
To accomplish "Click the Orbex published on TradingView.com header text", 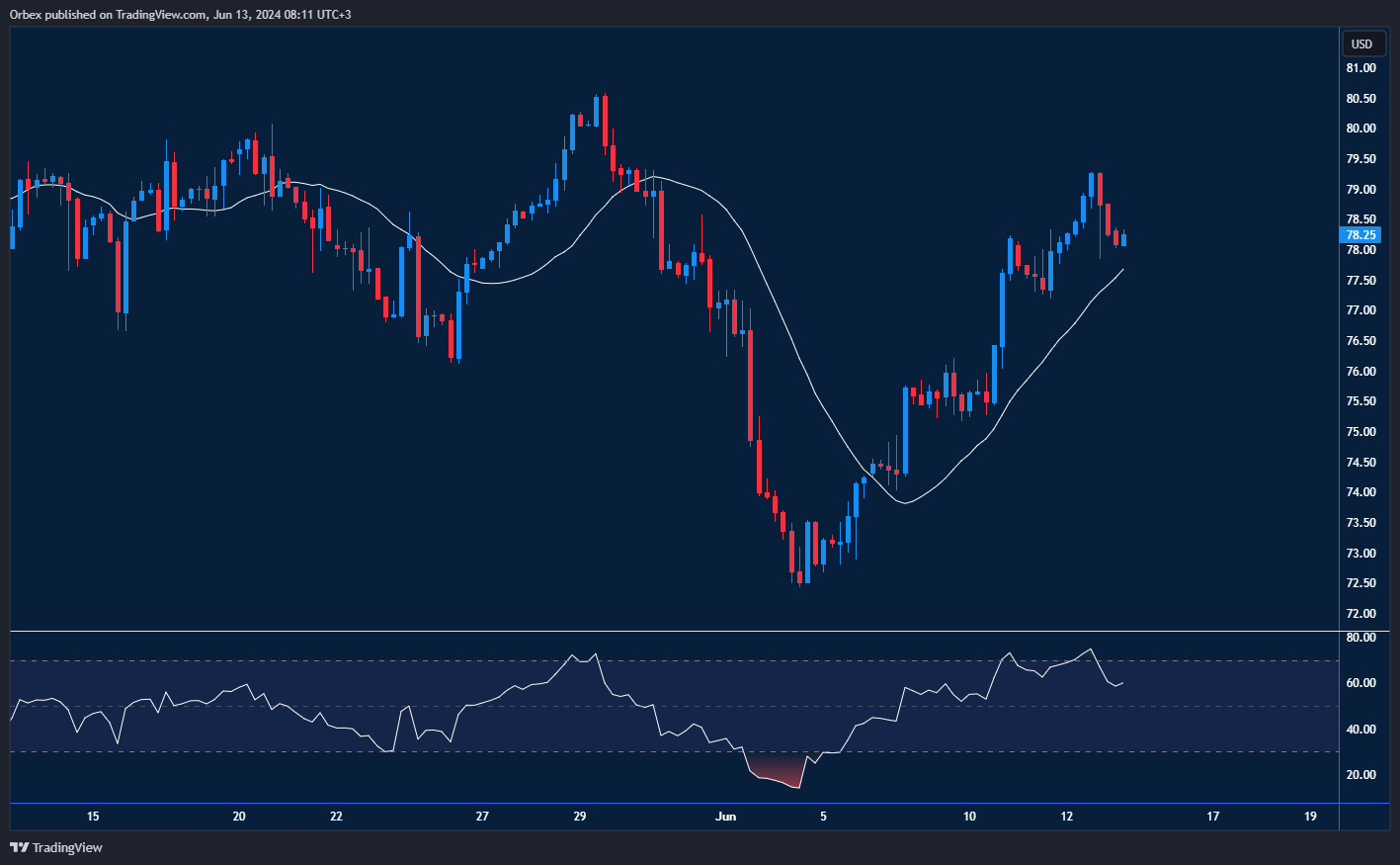I will coord(180,14).
